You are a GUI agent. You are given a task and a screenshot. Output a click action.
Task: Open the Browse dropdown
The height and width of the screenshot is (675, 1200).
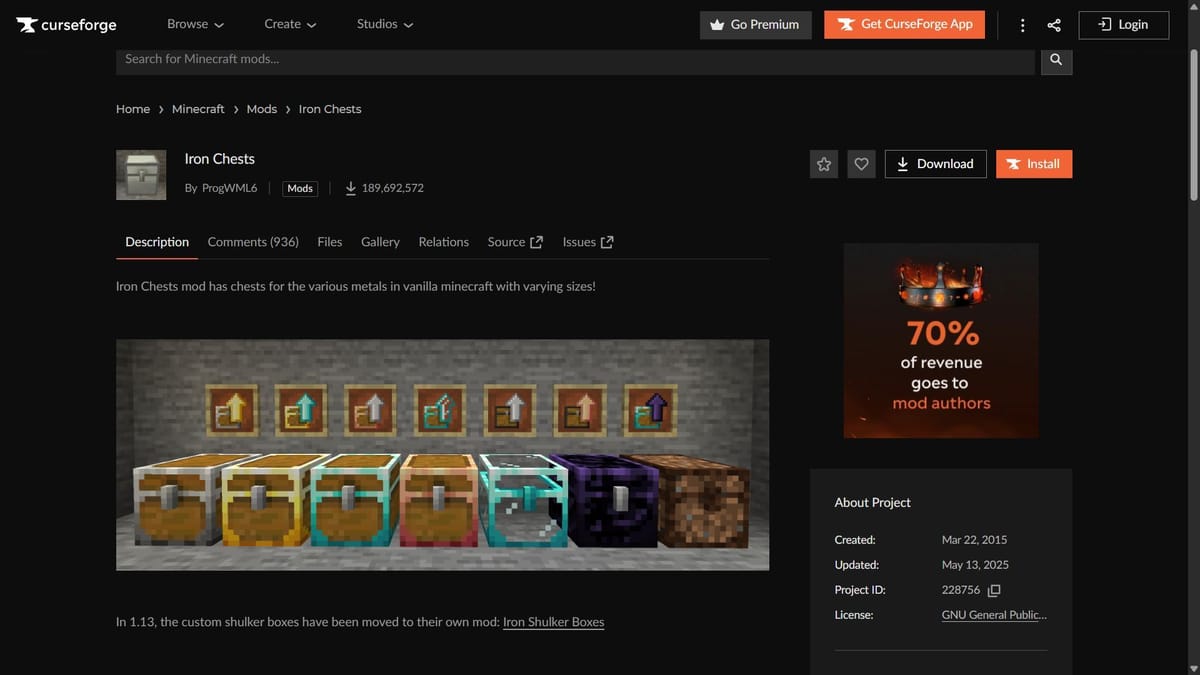click(x=195, y=24)
